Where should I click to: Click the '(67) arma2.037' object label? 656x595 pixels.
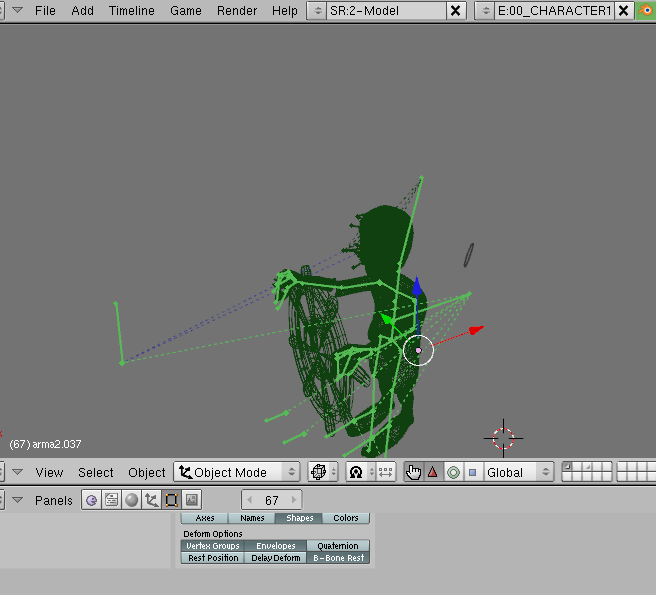[x=45, y=444]
